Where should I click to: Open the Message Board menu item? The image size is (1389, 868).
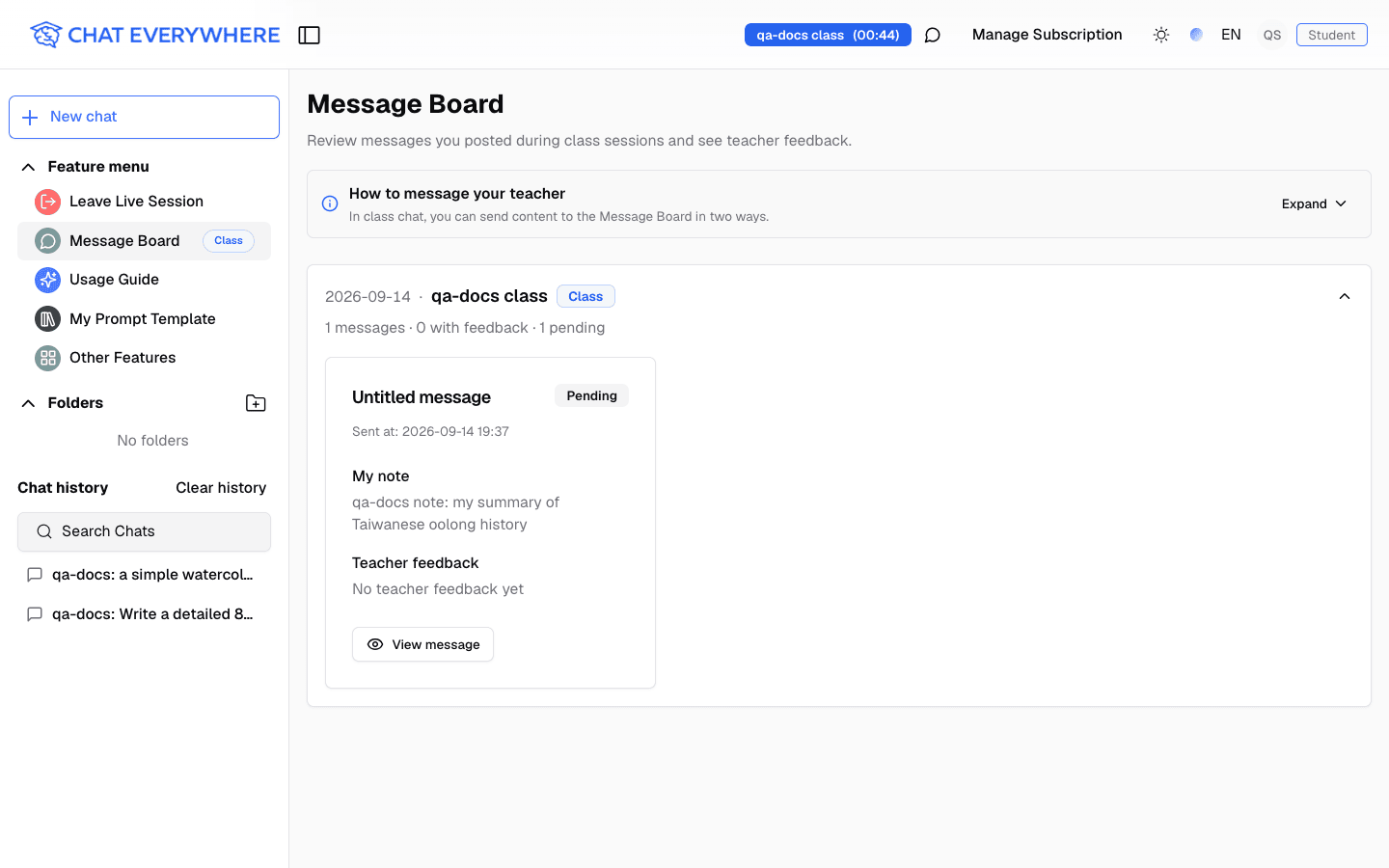(144, 241)
